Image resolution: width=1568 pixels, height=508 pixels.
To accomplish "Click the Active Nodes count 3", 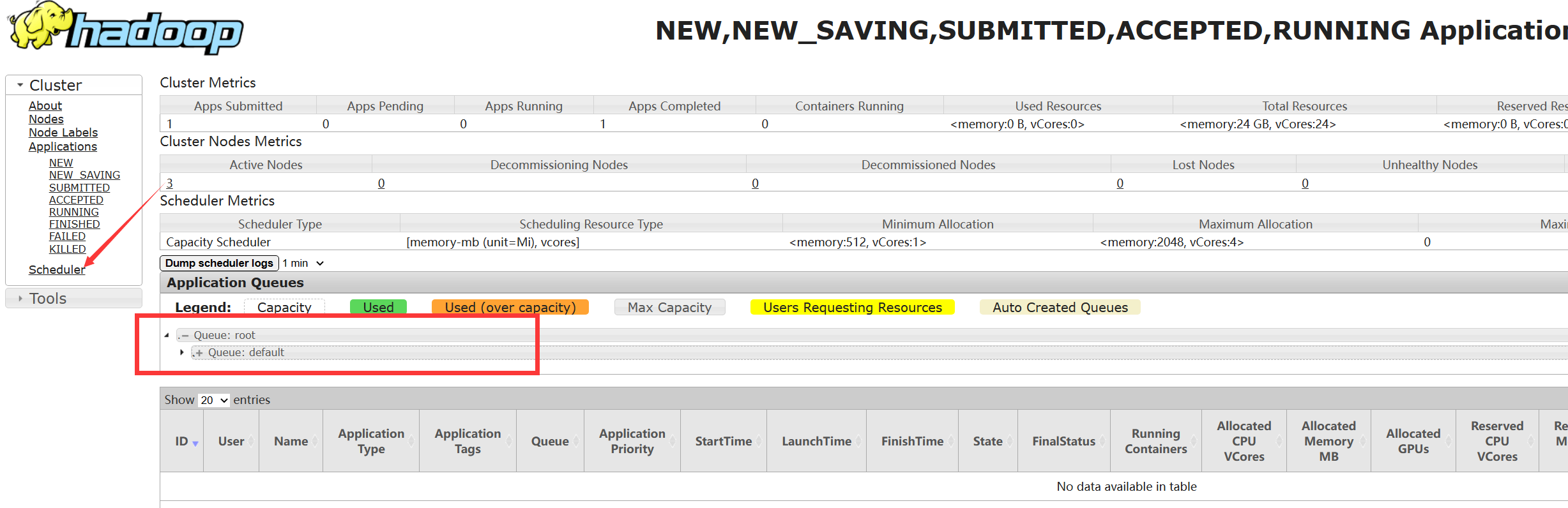I will [169, 183].
